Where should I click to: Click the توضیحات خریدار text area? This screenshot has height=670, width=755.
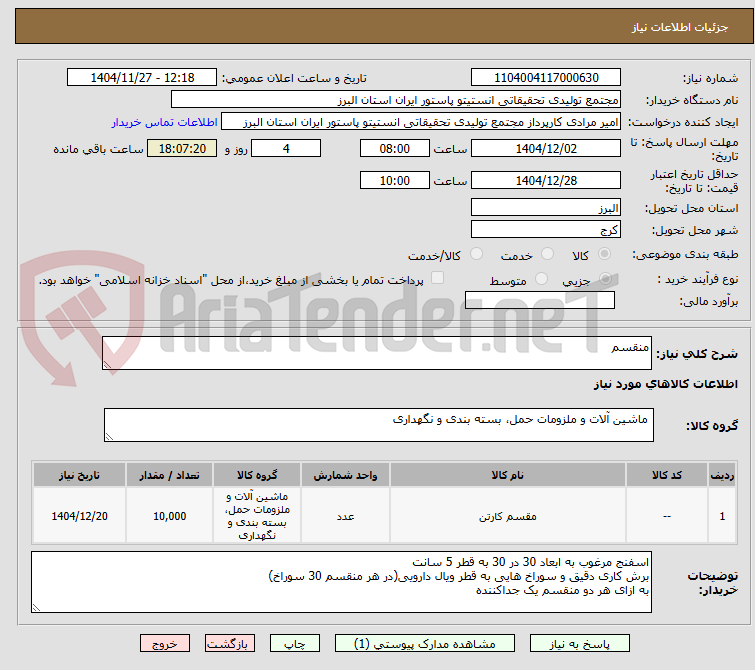(341, 582)
